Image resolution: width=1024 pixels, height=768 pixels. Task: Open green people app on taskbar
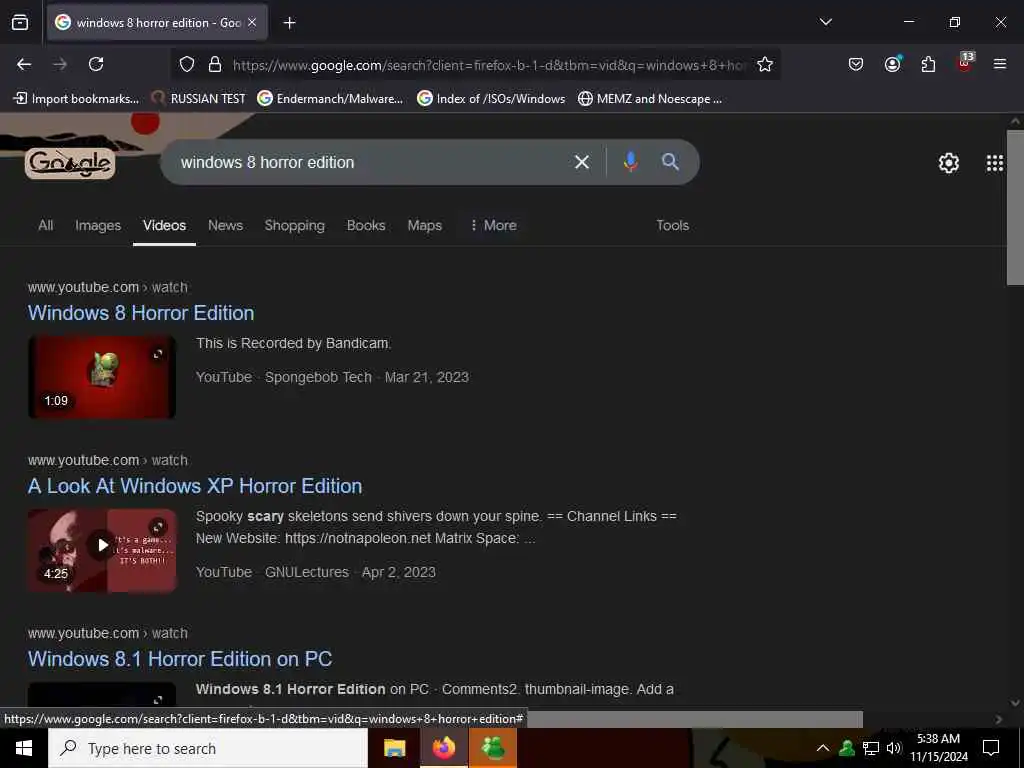click(x=493, y=748)
